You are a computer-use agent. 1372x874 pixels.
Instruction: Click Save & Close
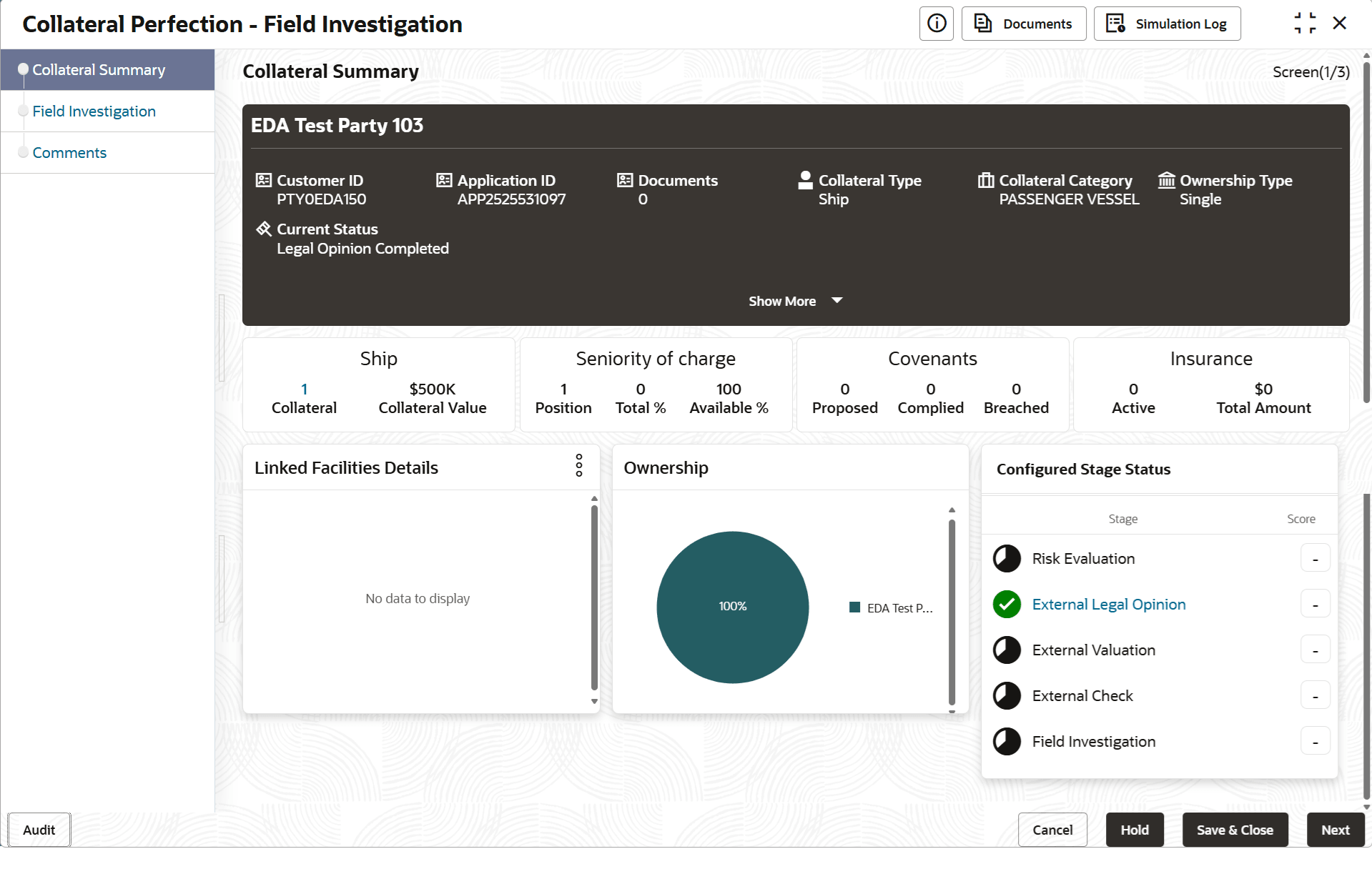click(1235, 830)
